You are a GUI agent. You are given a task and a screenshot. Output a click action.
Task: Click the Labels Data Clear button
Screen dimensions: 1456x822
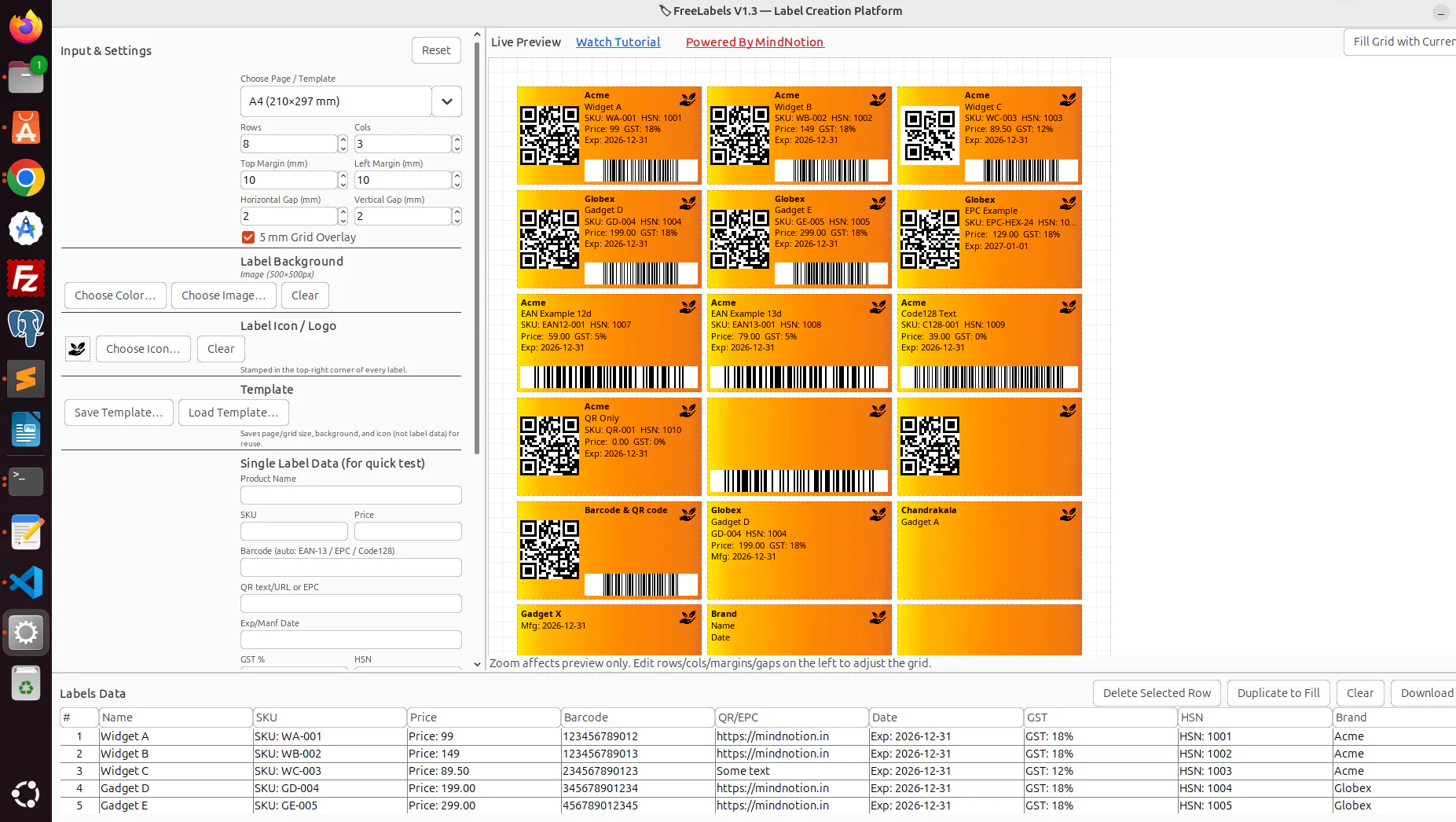coord(1360,693)
